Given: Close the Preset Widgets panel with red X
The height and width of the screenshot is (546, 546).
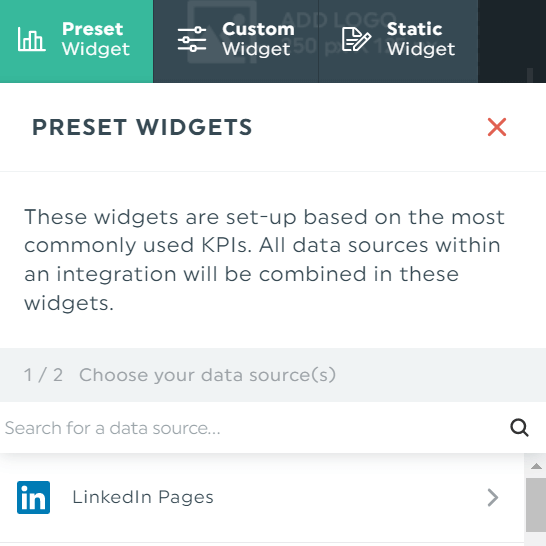Looking at the screenshot, I should point(497,127).
